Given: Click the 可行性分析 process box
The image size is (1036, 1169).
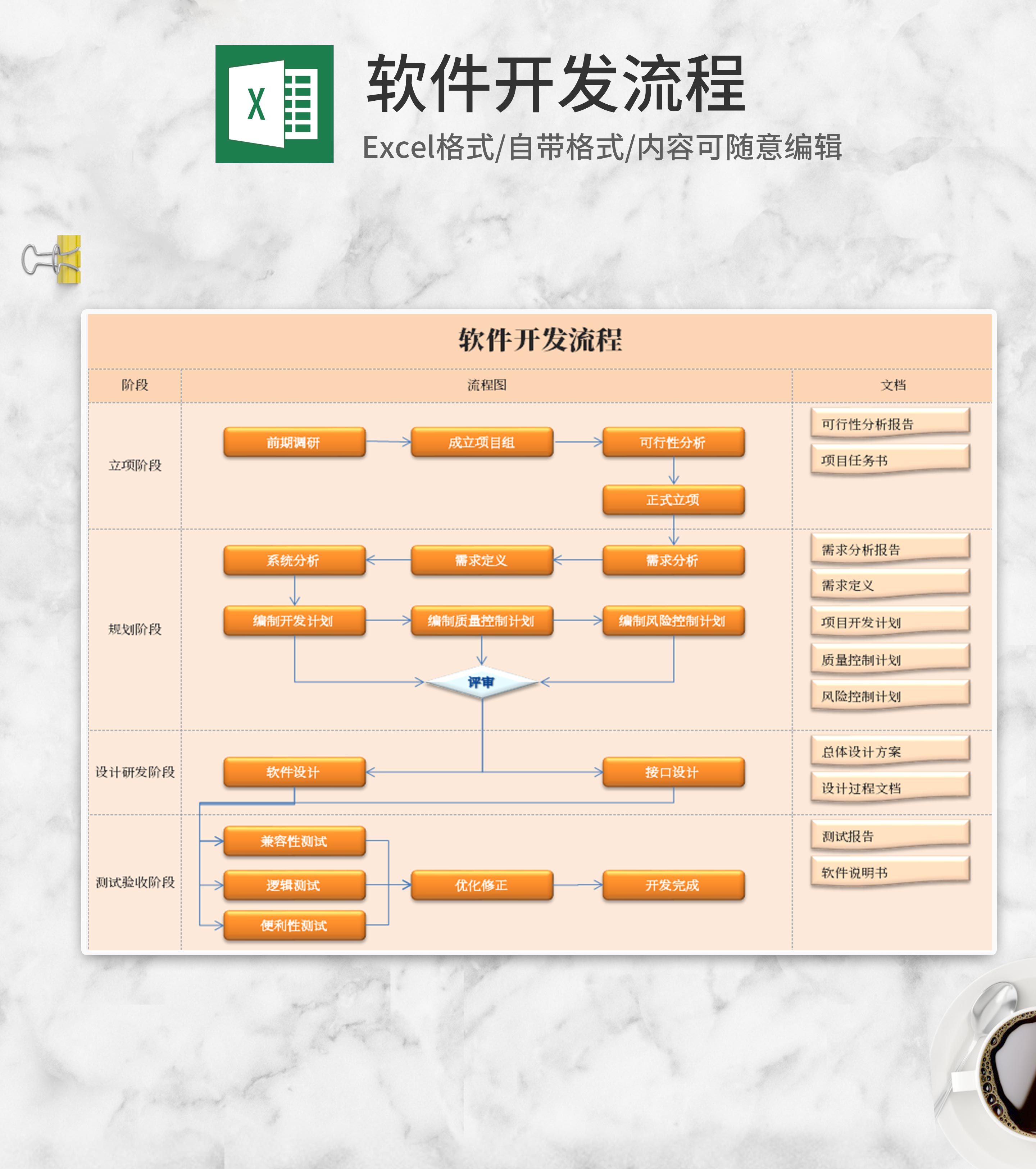Looking at the screenshot, I should [673, 442].
